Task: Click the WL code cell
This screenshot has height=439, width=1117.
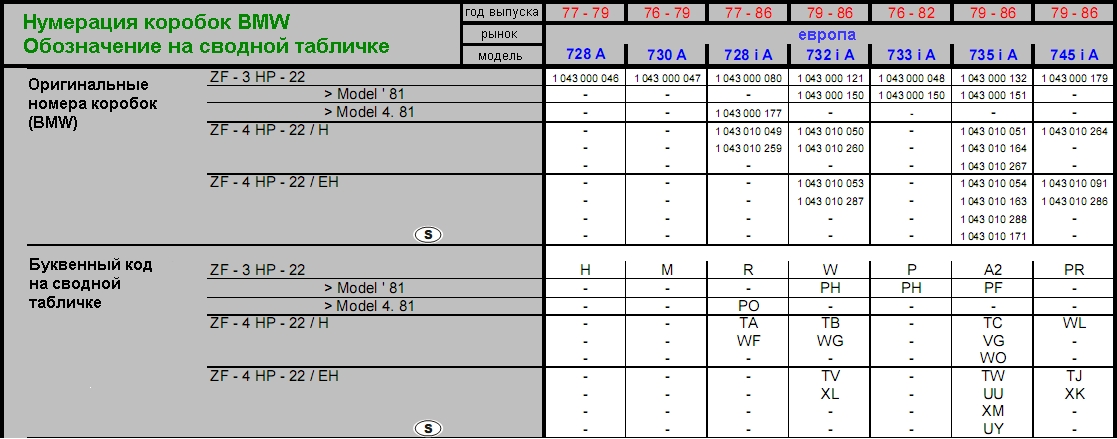Action: [1075, 323]
